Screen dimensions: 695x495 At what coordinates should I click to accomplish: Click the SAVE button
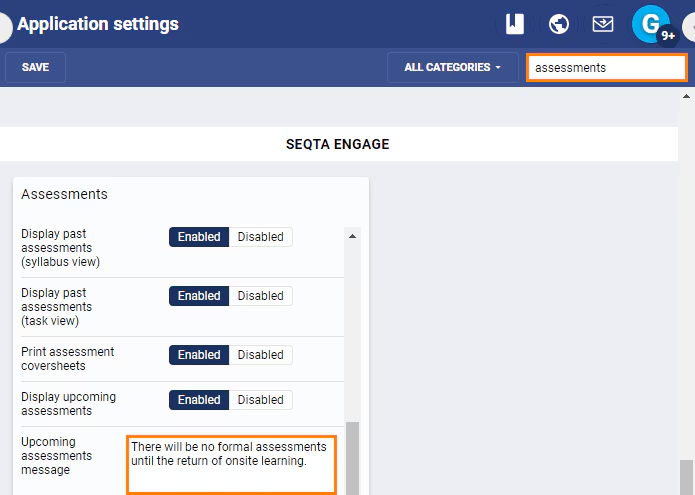35,67
